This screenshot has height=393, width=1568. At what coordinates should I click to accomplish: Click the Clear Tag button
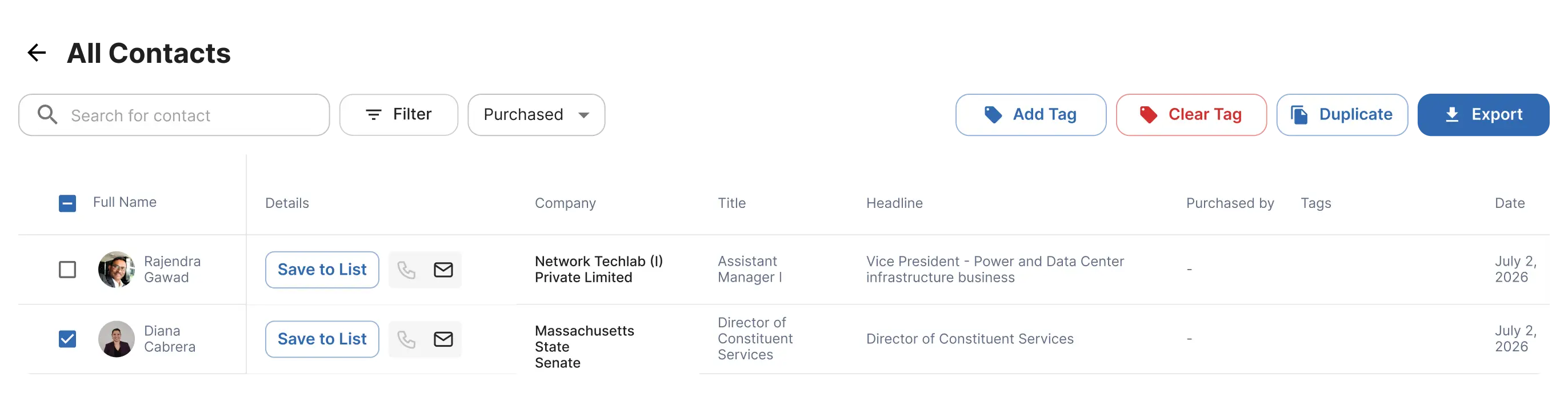tap(1191, 114)
